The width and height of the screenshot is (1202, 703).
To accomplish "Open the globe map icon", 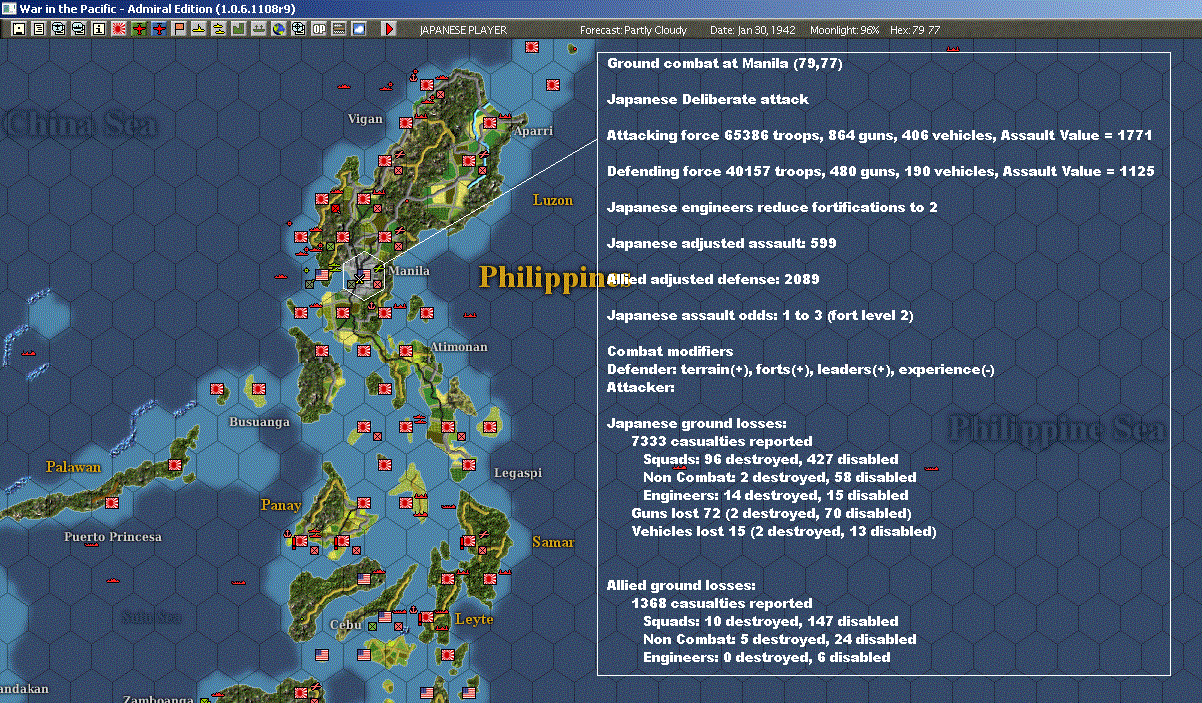I will tap(279, 29).
